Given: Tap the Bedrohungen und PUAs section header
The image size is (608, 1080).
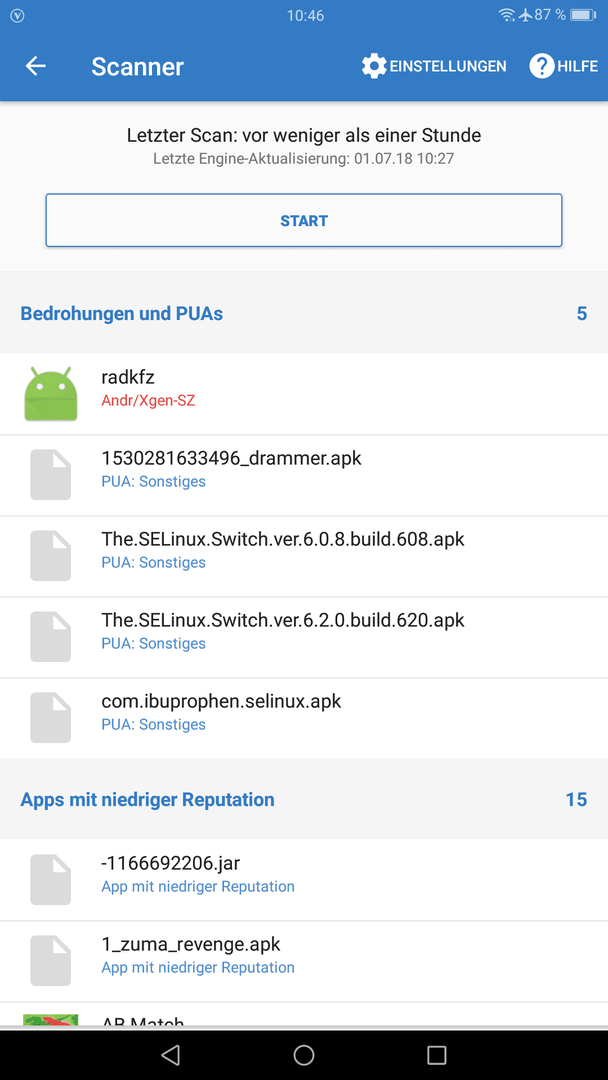Looking at the screenshot, I should coord(304,313).
